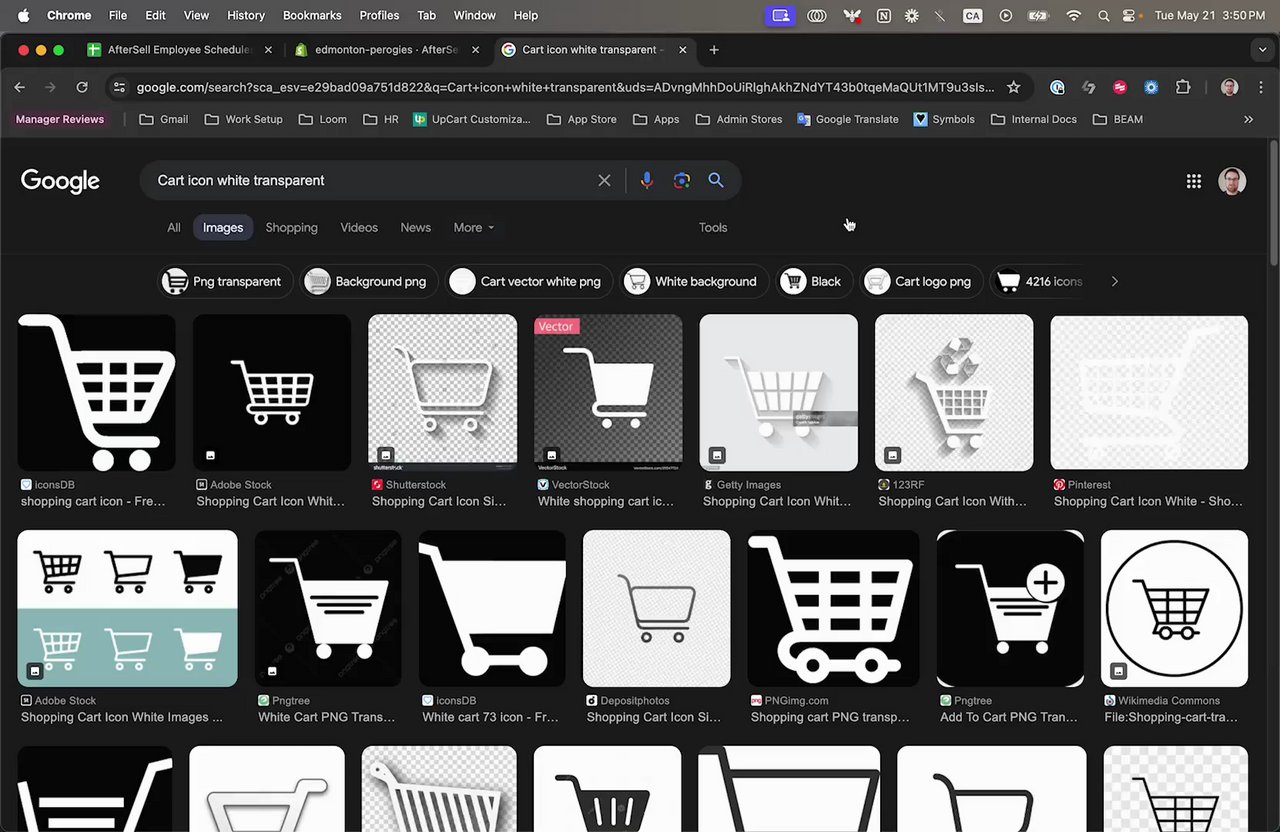Open Chrome History menu
This screenshot has height=832, width=1280.
(246, 15)
